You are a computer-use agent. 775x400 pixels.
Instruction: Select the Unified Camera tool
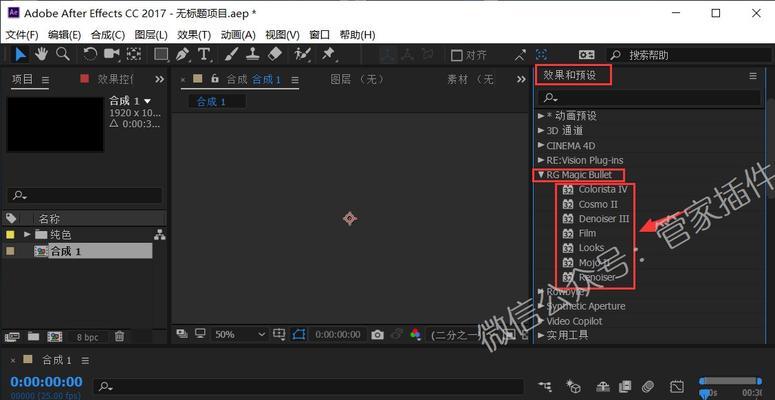112,54
